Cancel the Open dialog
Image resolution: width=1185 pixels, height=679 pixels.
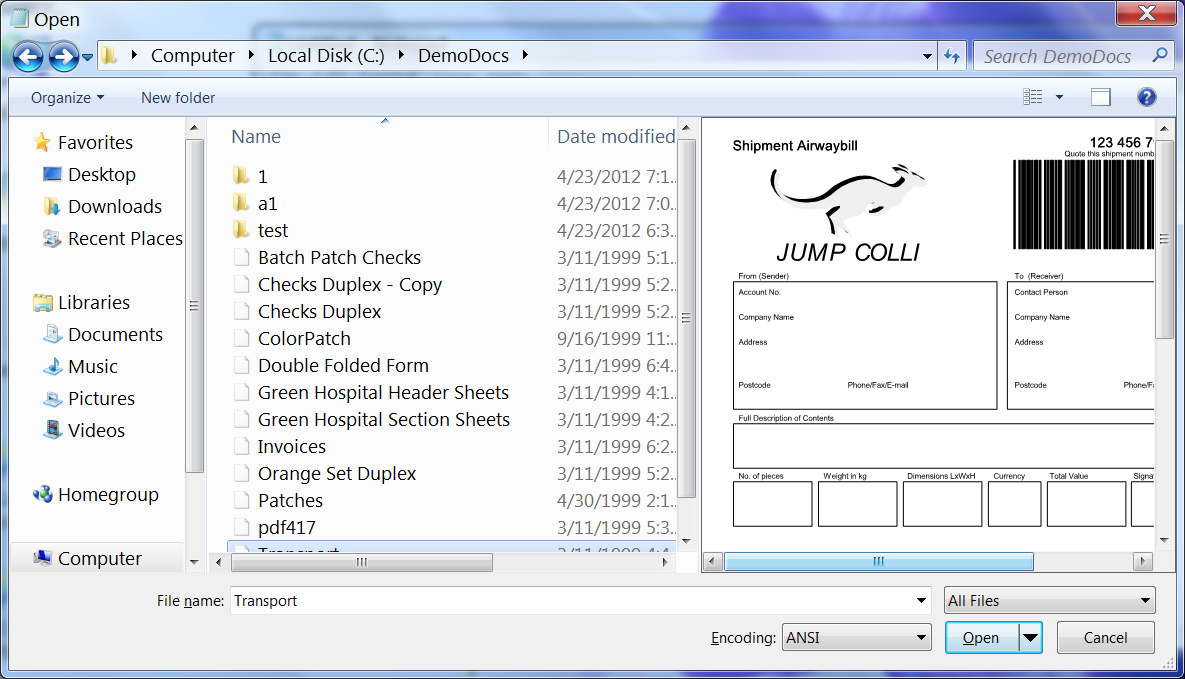click(x=1105, y=637)
